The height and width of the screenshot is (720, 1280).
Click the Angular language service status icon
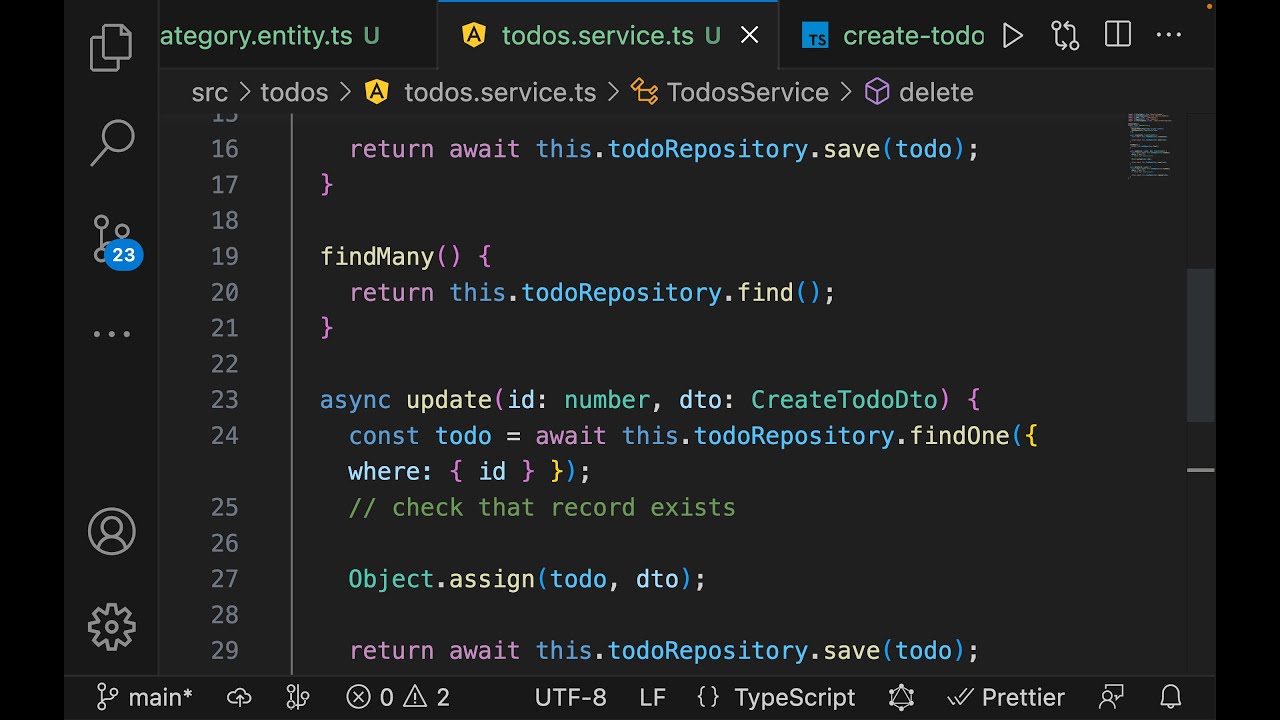tap(901, 697)
